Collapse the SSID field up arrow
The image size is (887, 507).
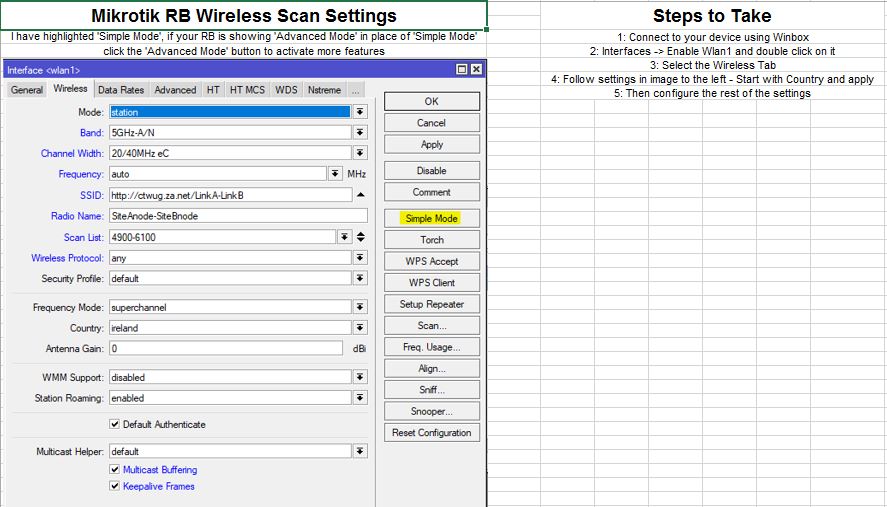360,195
